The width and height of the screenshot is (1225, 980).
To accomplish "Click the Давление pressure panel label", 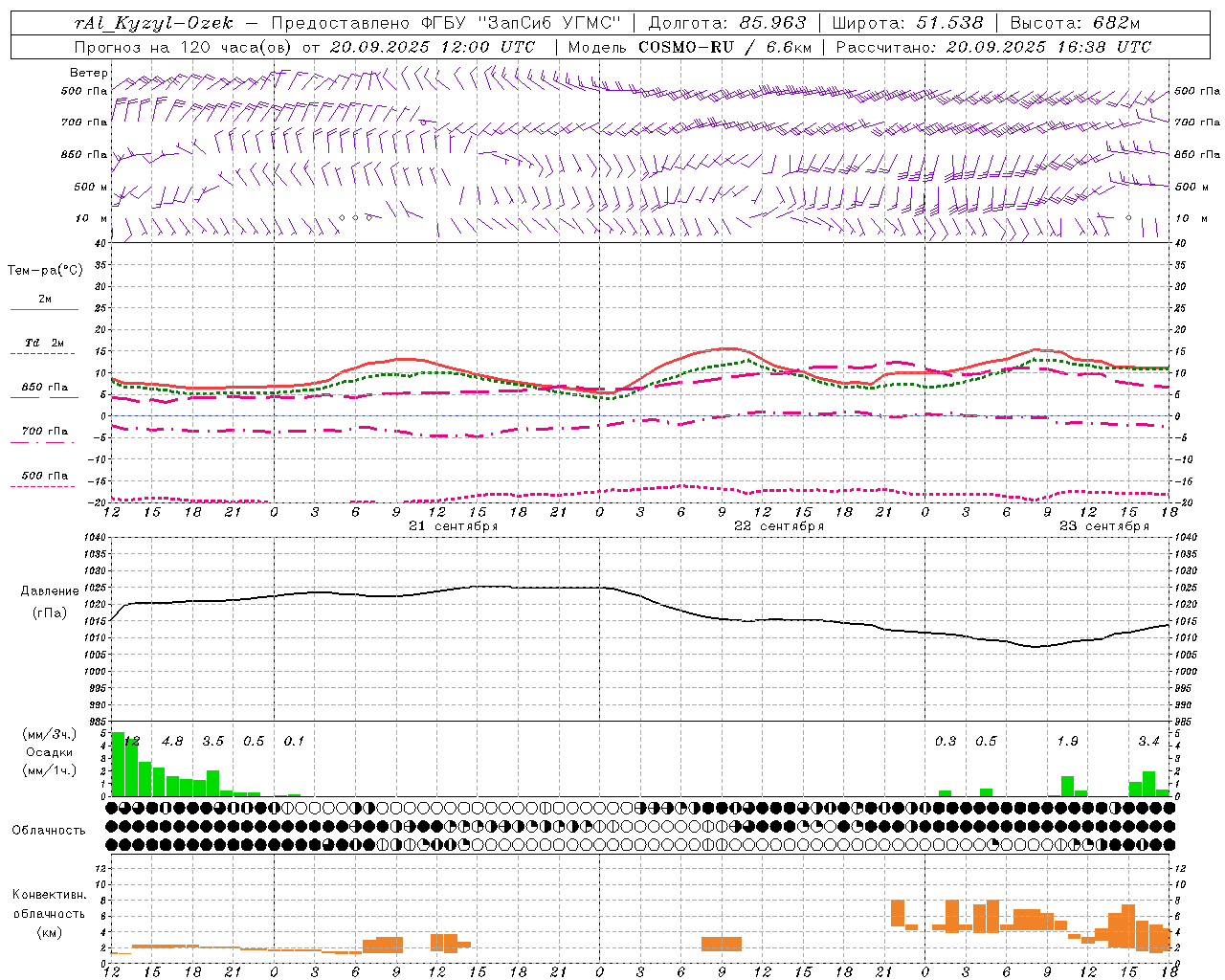I will (x=50, y=591).
